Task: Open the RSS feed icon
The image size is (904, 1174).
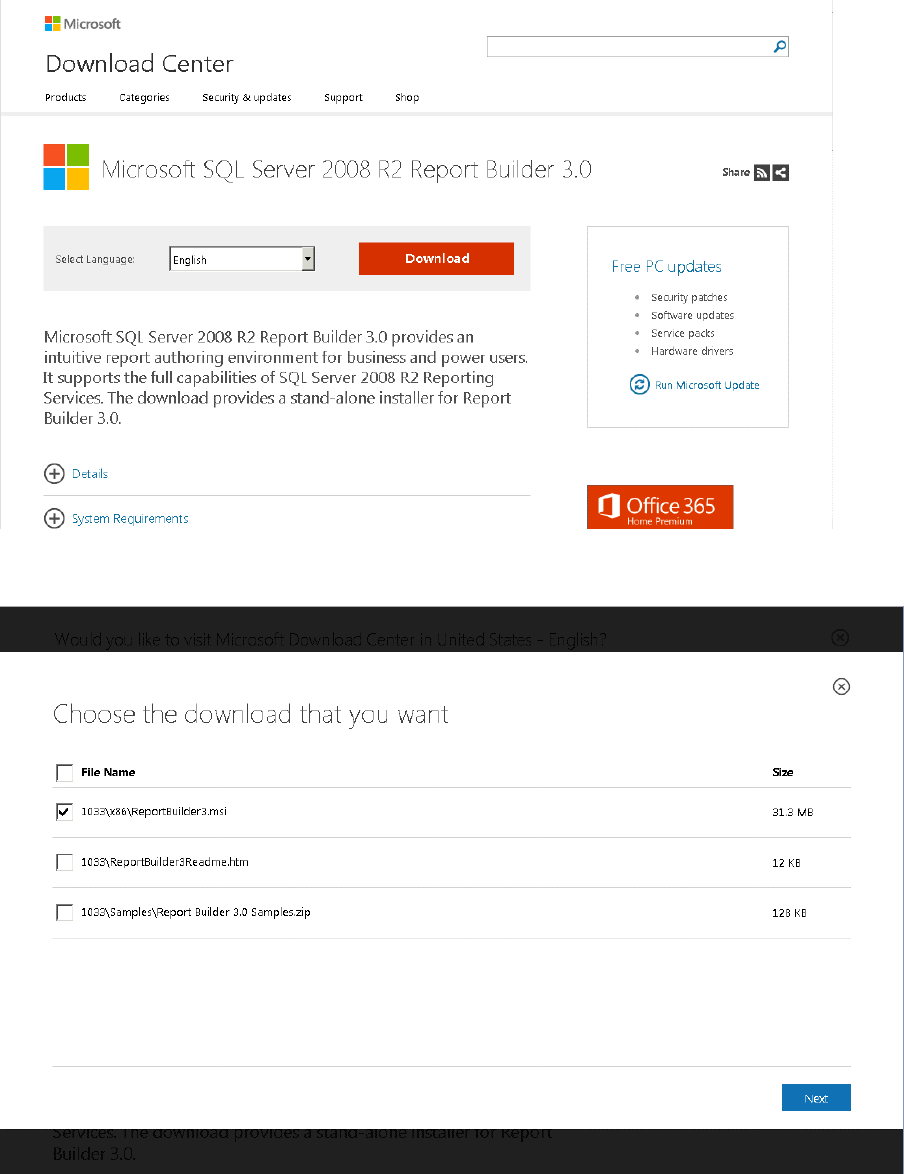Action: coord(762,172)
